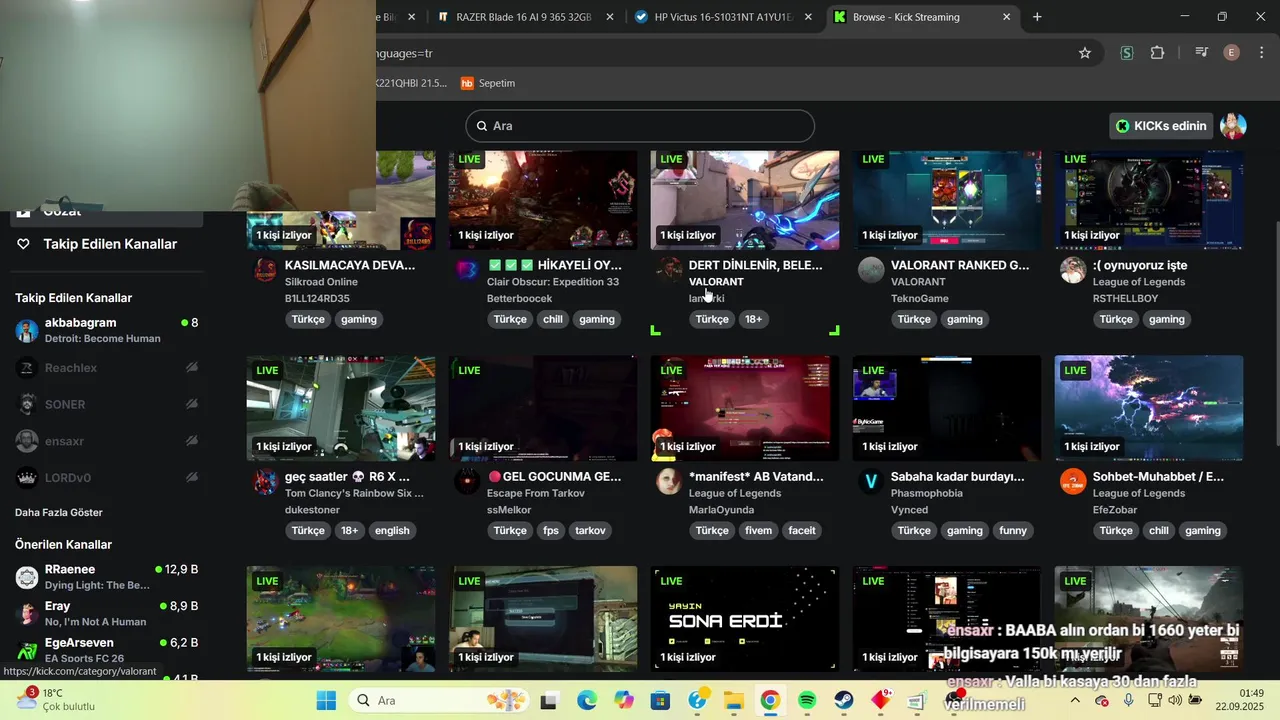This screenshot has height=720, width=1280.
Task: Open EfeZobar channel avatar
Action: tap(1074, 481)
